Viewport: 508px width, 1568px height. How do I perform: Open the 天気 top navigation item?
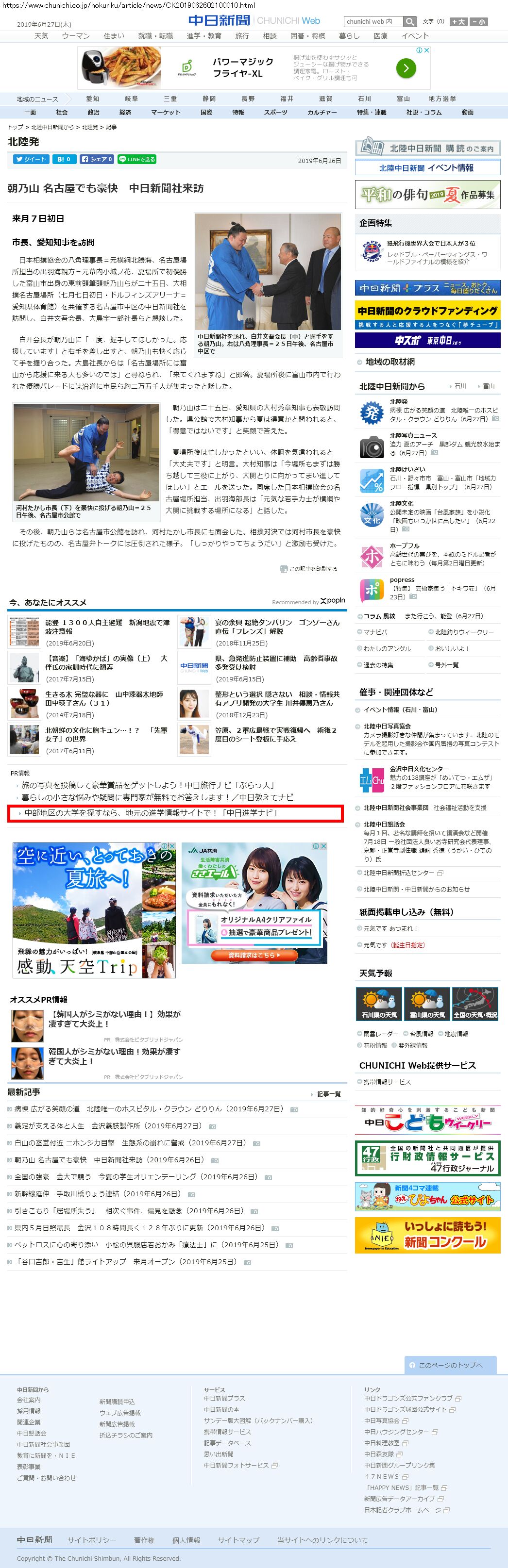[41, 36]
